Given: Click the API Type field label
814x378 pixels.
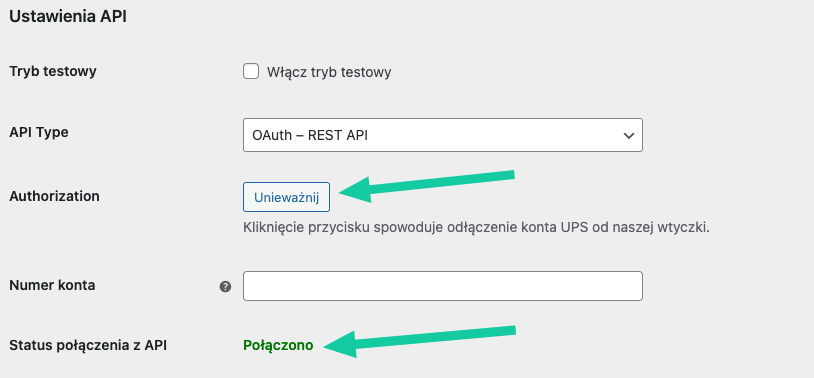Looking at the screenshot, I should click(39, 132).
